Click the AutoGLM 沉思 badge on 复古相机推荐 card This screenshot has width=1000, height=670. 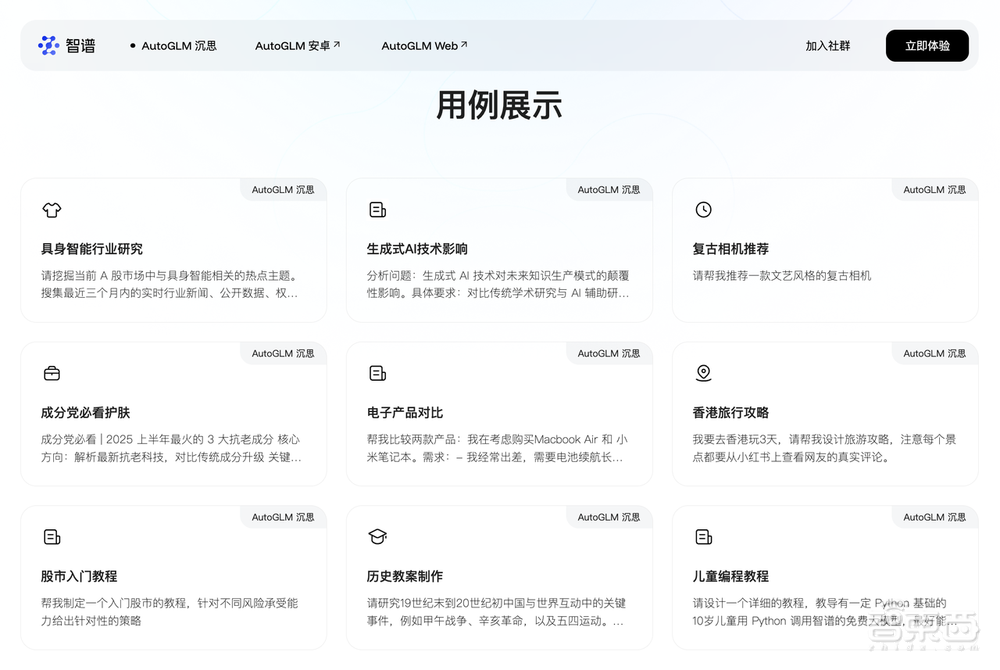933,190
